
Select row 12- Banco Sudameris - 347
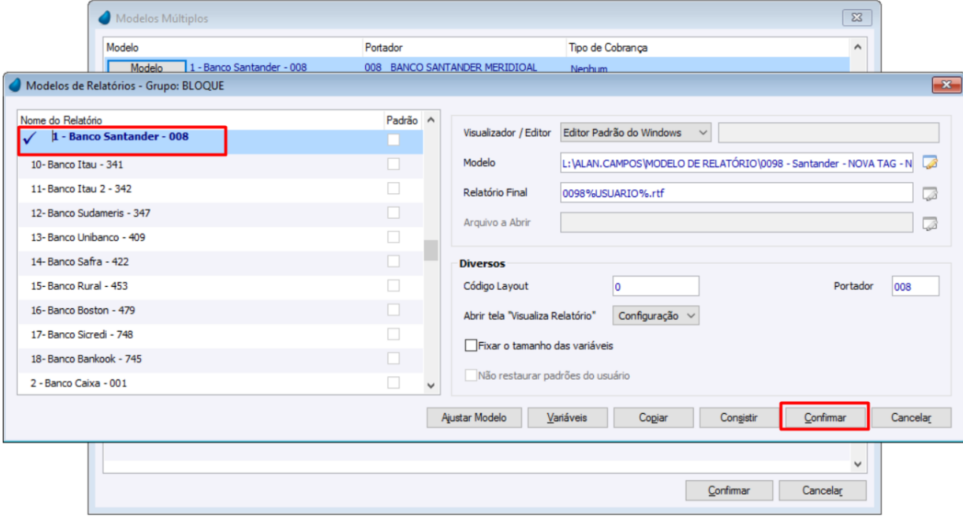coord(220,213)
